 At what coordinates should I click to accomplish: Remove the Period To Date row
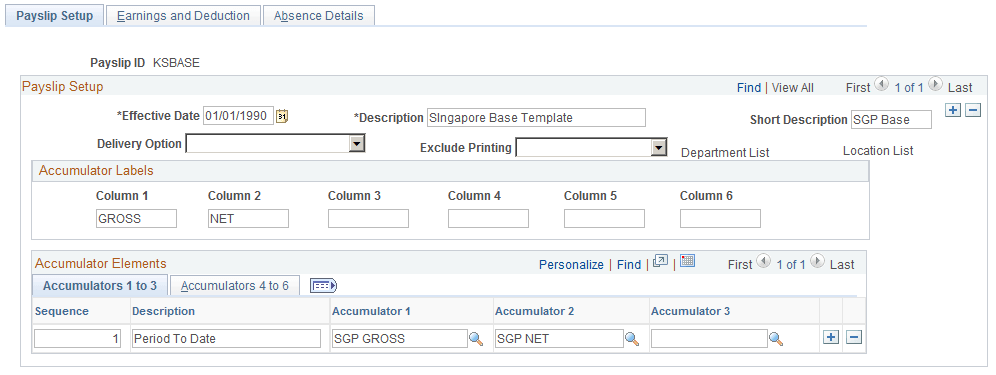(854, 338)
